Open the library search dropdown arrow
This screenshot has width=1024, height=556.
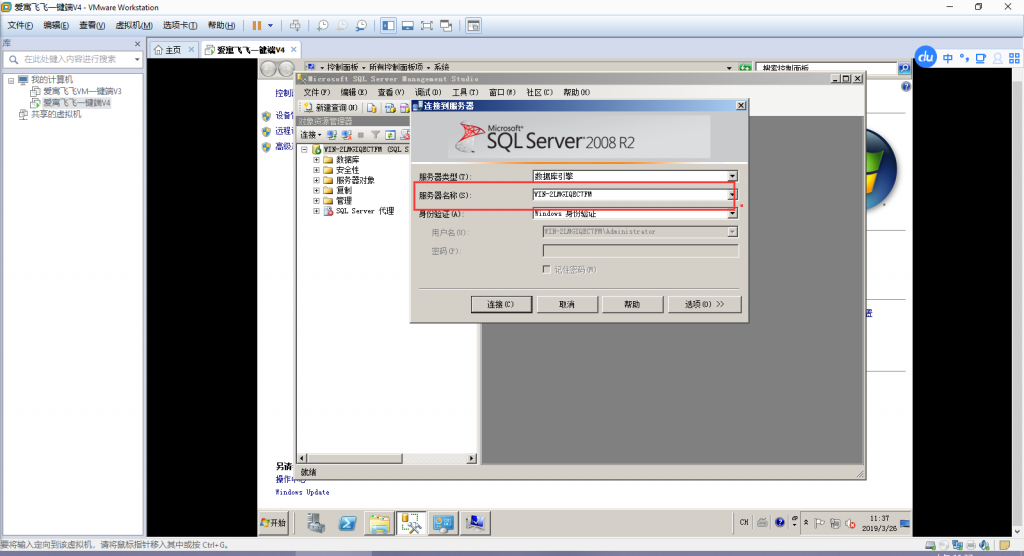tap(137, 59)
